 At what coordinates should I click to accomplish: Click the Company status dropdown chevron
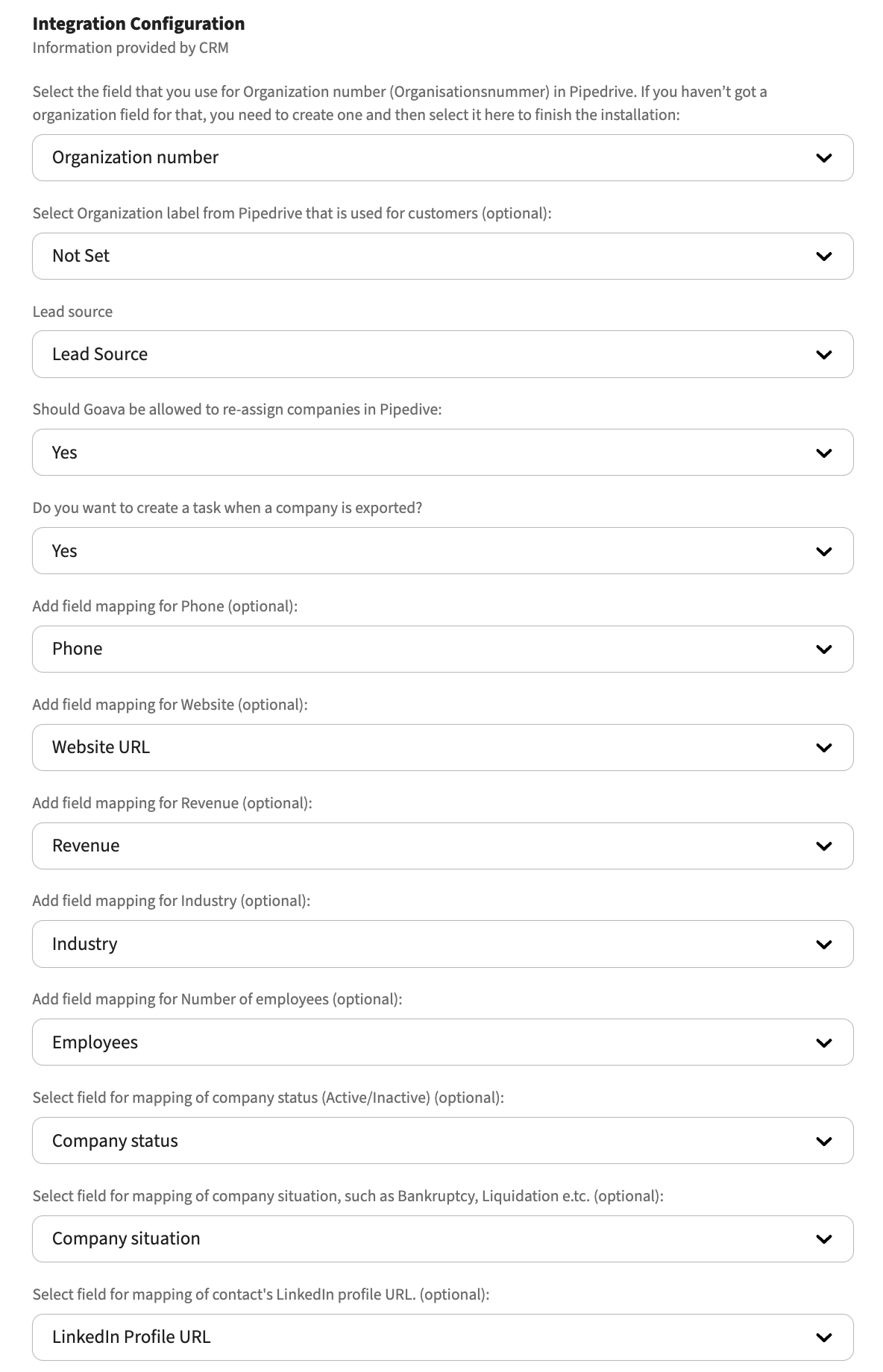point(824,1141)
